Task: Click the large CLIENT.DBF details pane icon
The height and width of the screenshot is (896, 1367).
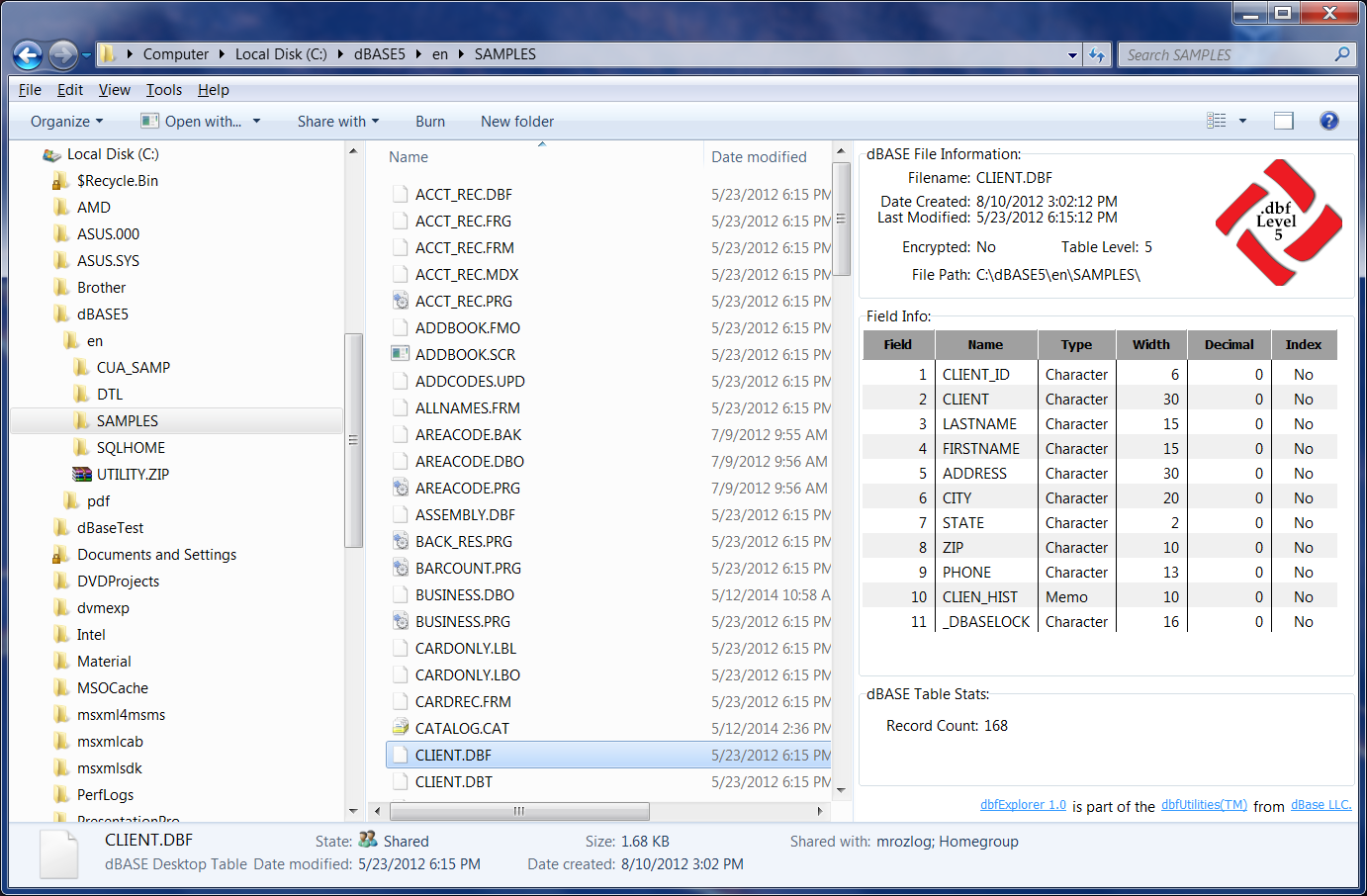Action: coord(58,854)
